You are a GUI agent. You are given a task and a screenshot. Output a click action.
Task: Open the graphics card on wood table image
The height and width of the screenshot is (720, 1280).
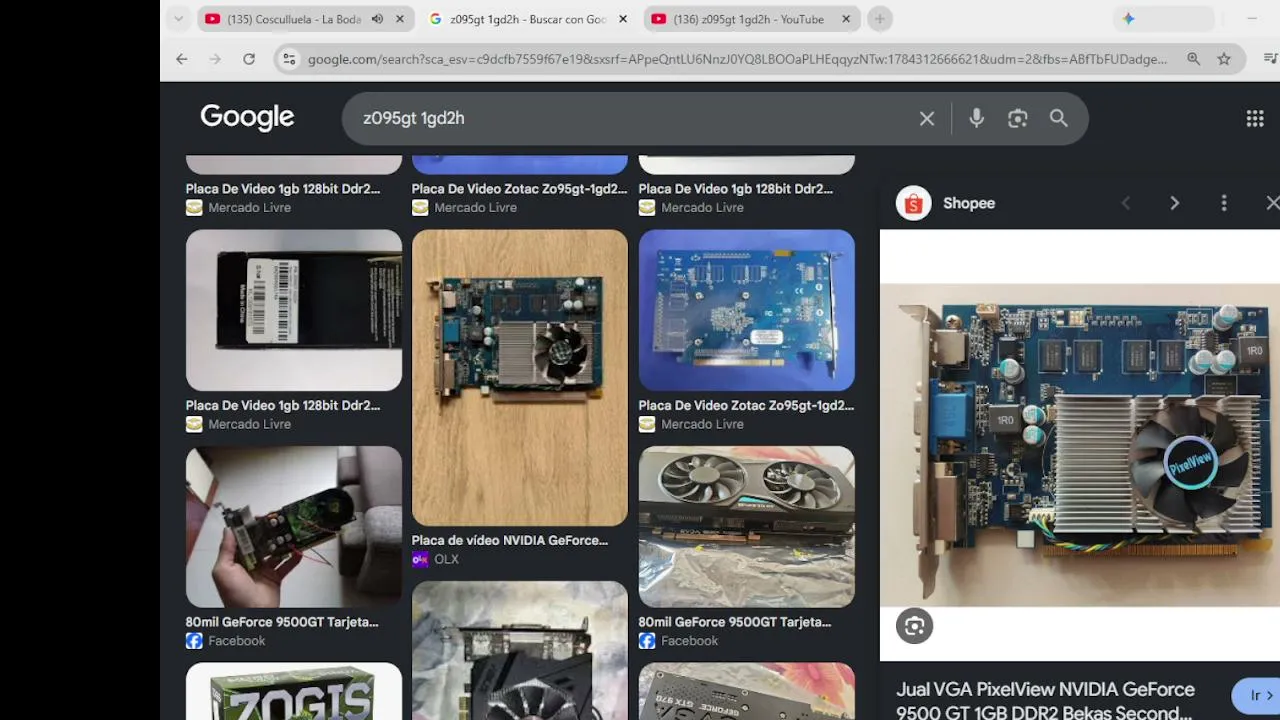point(520,378)
